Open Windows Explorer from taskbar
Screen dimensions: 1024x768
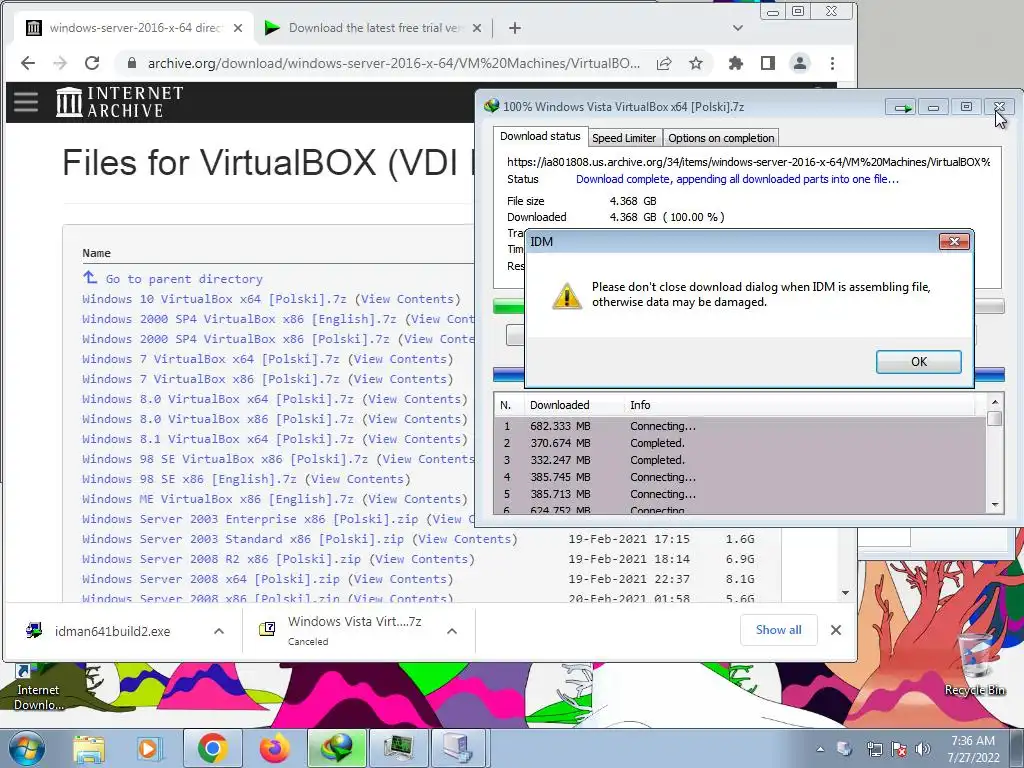(89, 748)
